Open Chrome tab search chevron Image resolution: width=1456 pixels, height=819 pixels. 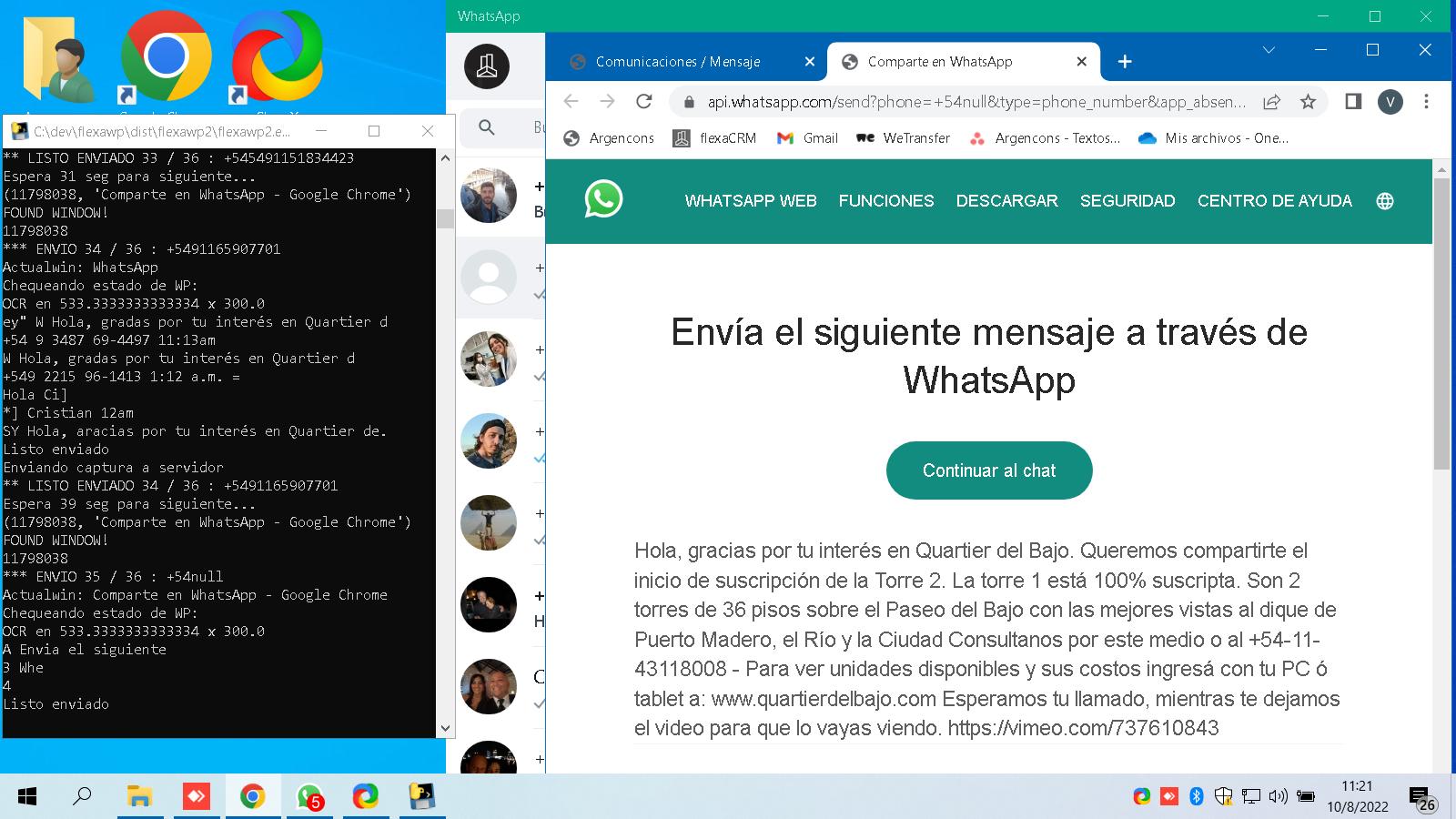1269,50
